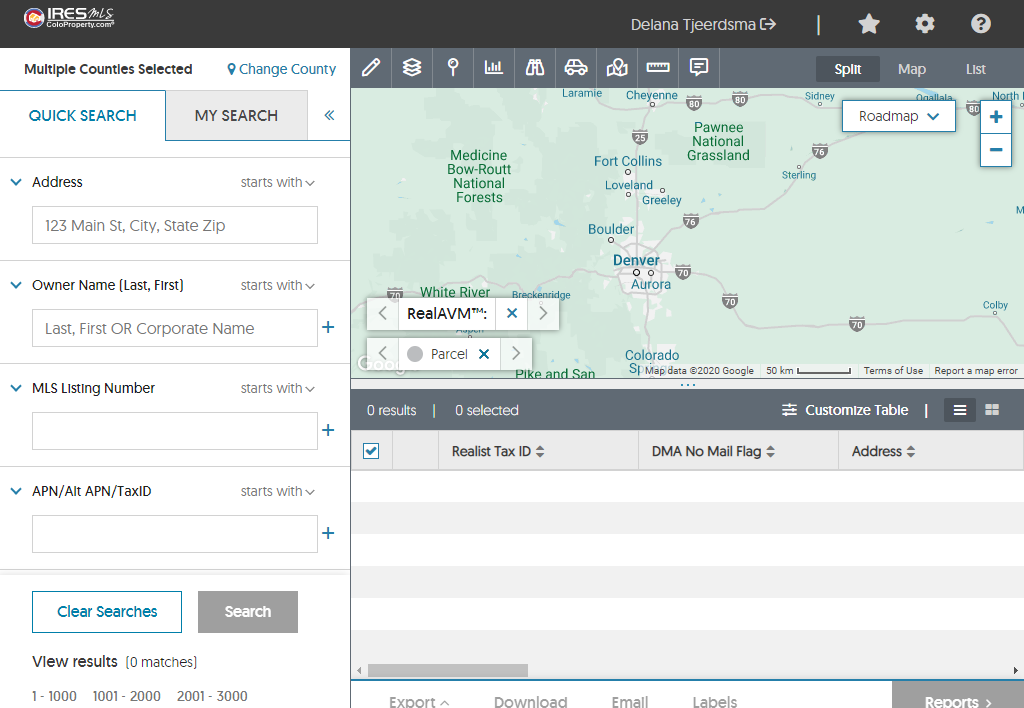
Task: Switch to list rows view
Action: (x=960, y=410)
